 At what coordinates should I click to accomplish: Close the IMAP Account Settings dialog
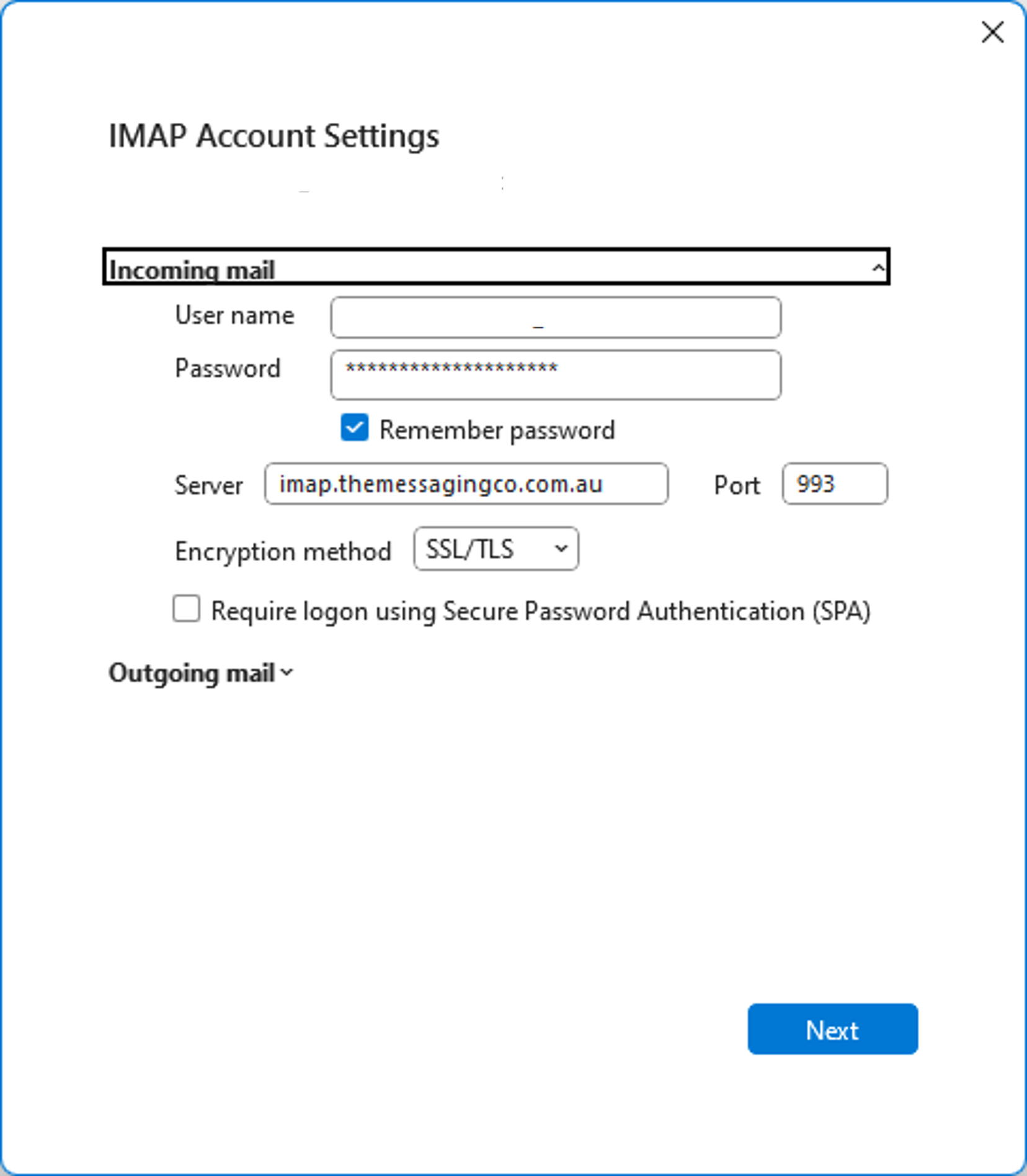click(x=992, y=32)
